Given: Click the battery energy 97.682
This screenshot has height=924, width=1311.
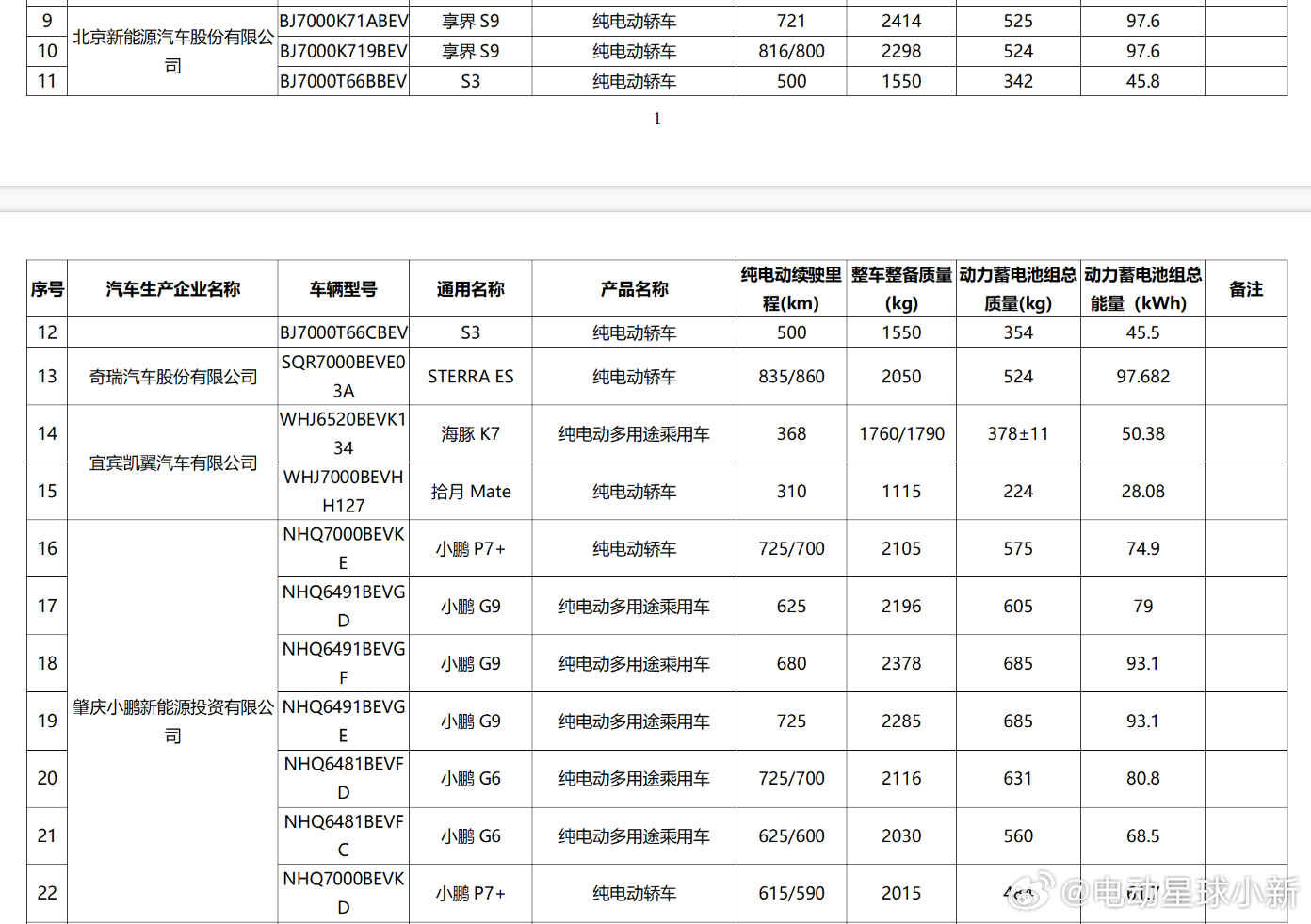Looking at the screenshot, I should coord(1142,377).
